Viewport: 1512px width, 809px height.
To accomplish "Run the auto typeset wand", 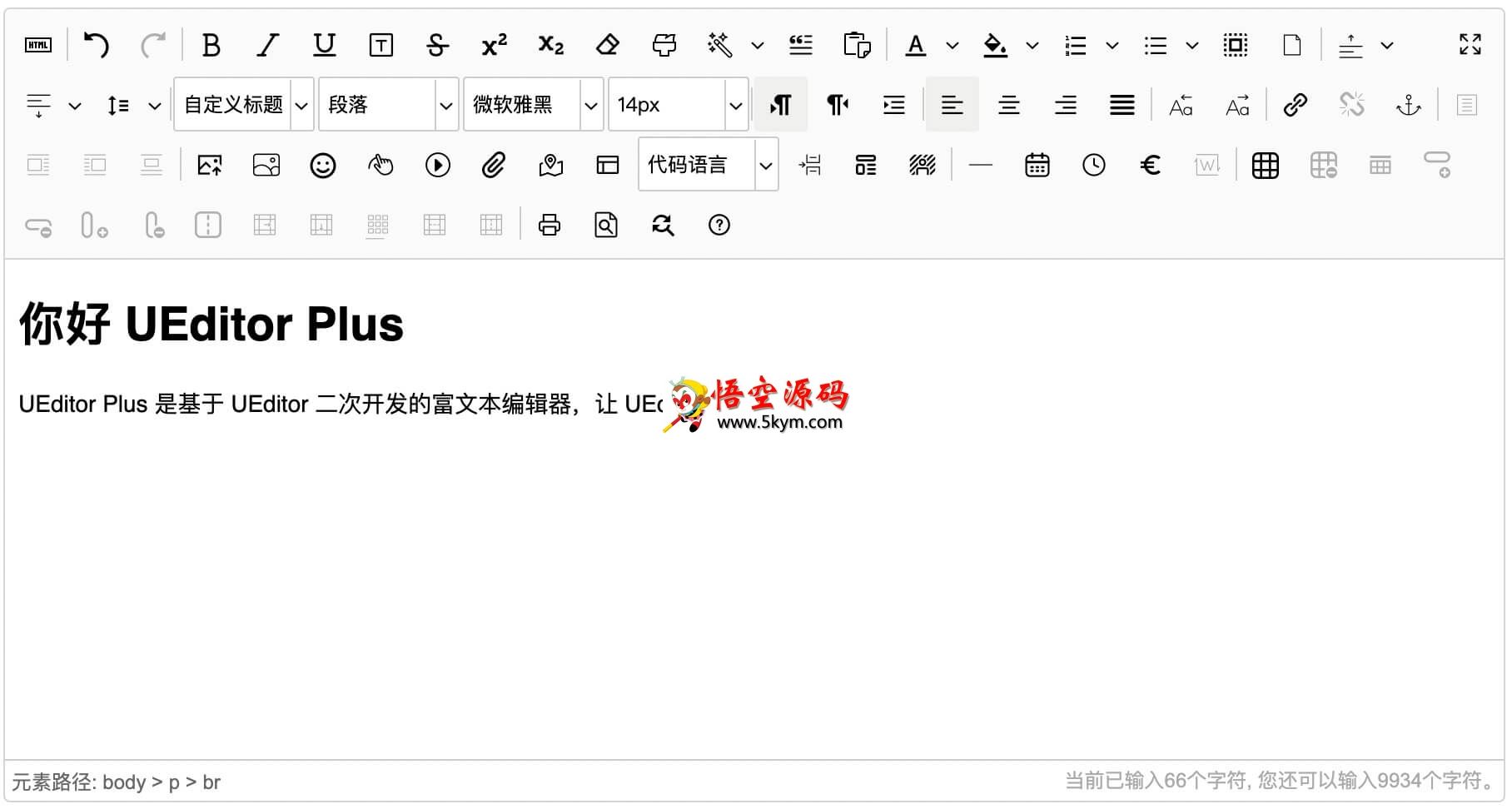I will pyautogui.click(x=720, y=45).
